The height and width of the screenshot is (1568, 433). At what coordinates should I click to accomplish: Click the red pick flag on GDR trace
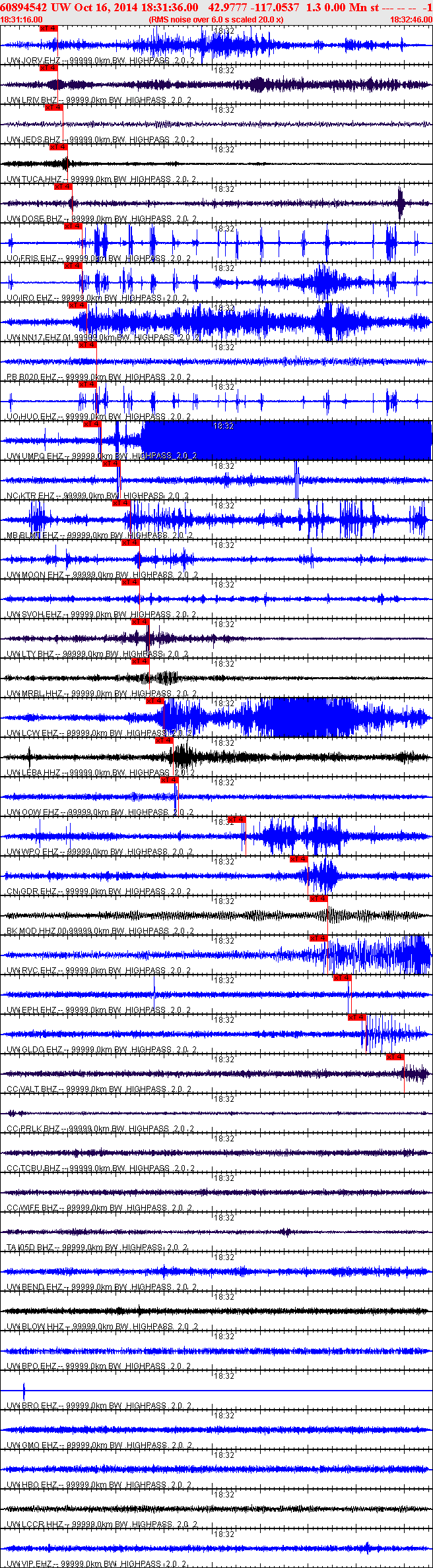[299, 859]
